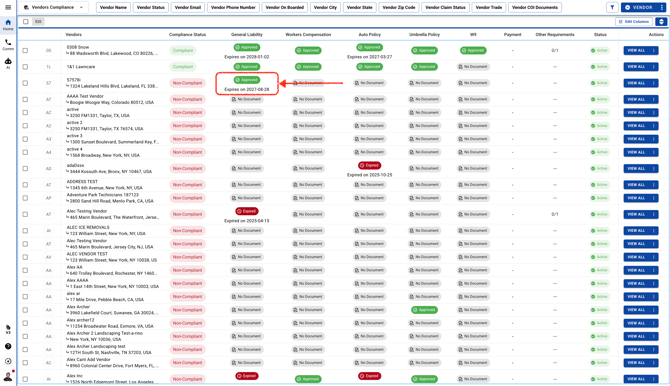Open the Vendors Compliance dropdown
Image resolution: width=670 pixels, height=386 pixels.
pos(53,7)
